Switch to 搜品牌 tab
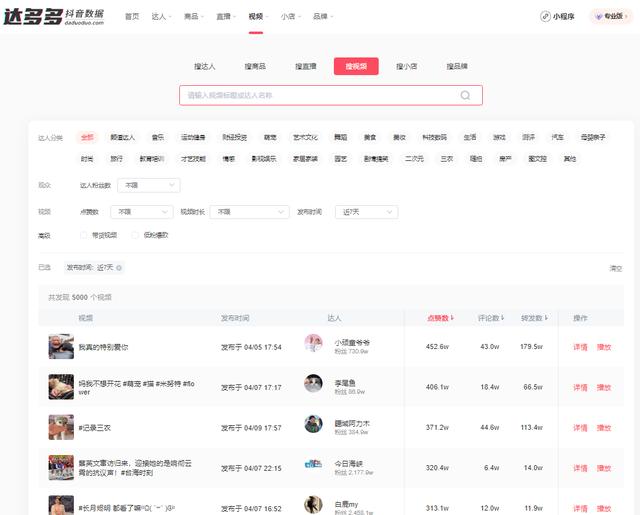This screenshot has width=640, height=515. tap(457, 66)
